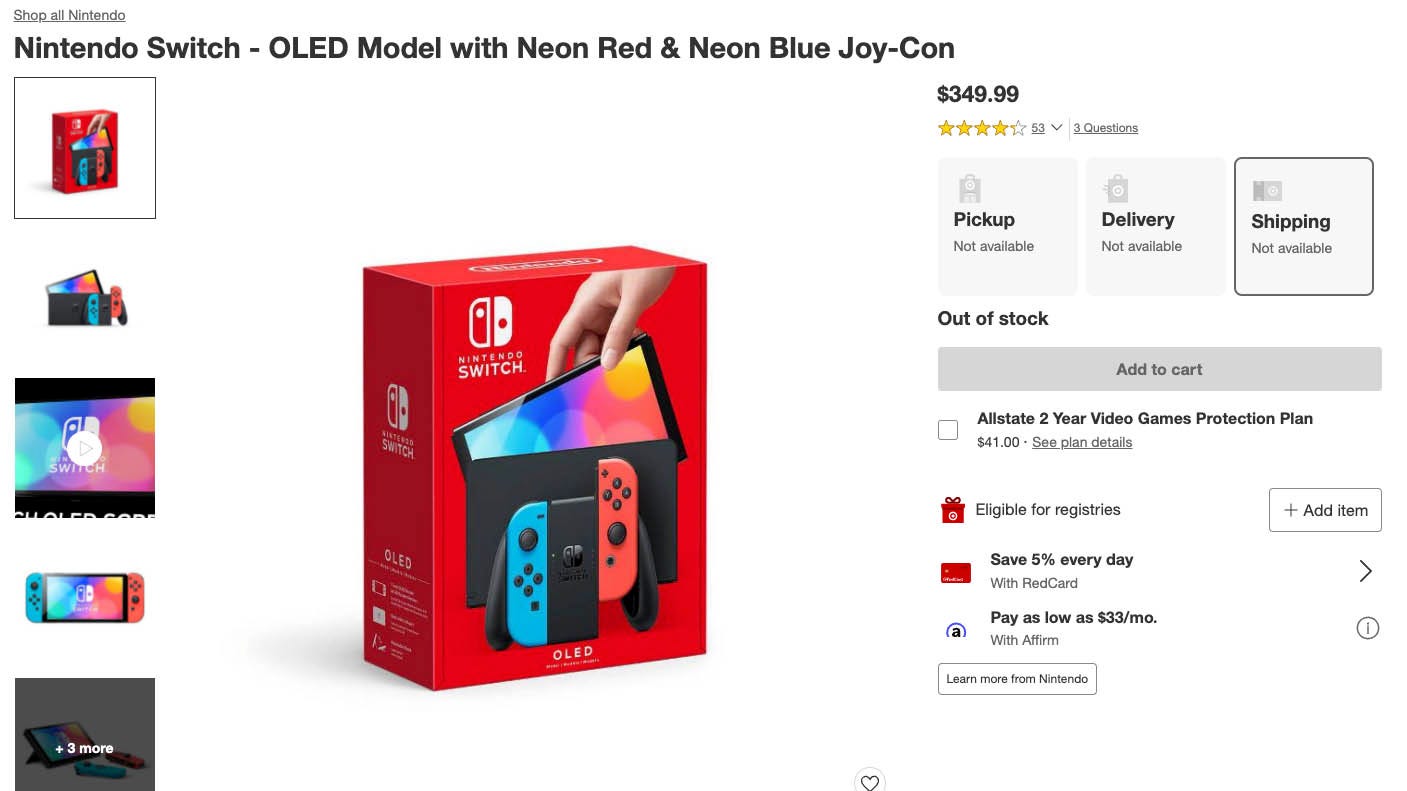Expand the Save 5% RedCard details

[1365, 570]
